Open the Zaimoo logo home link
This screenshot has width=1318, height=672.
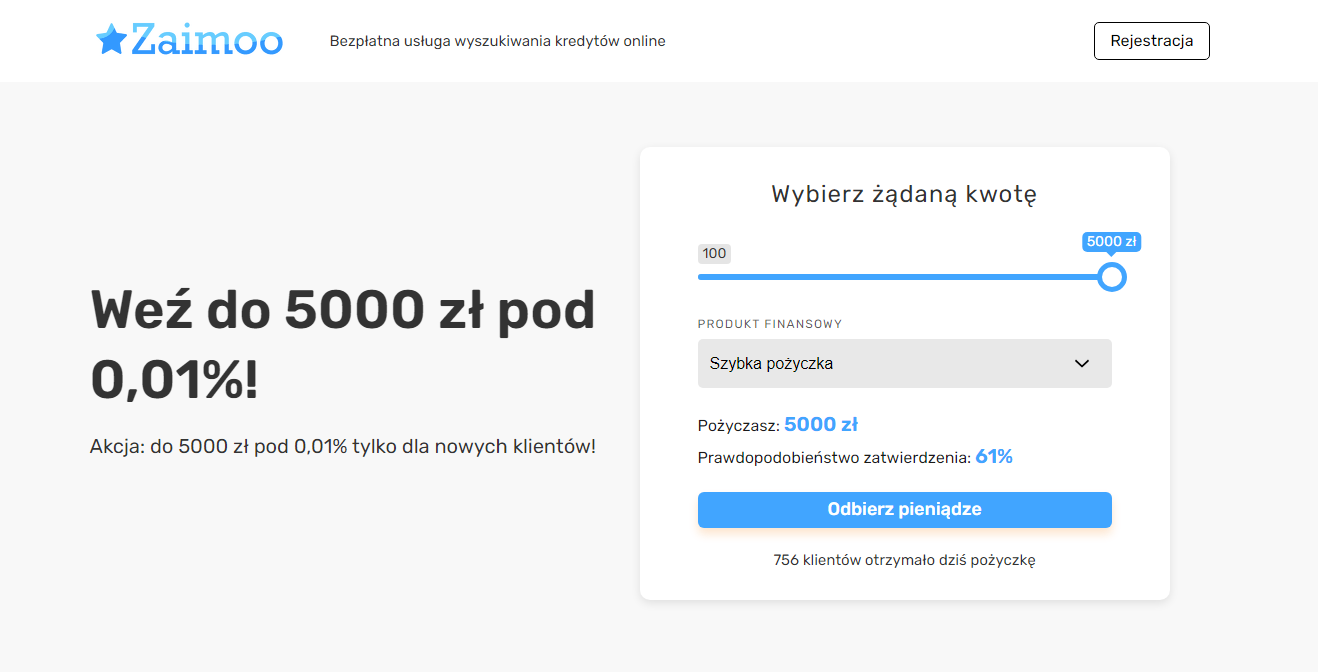[x=190, y=40]
